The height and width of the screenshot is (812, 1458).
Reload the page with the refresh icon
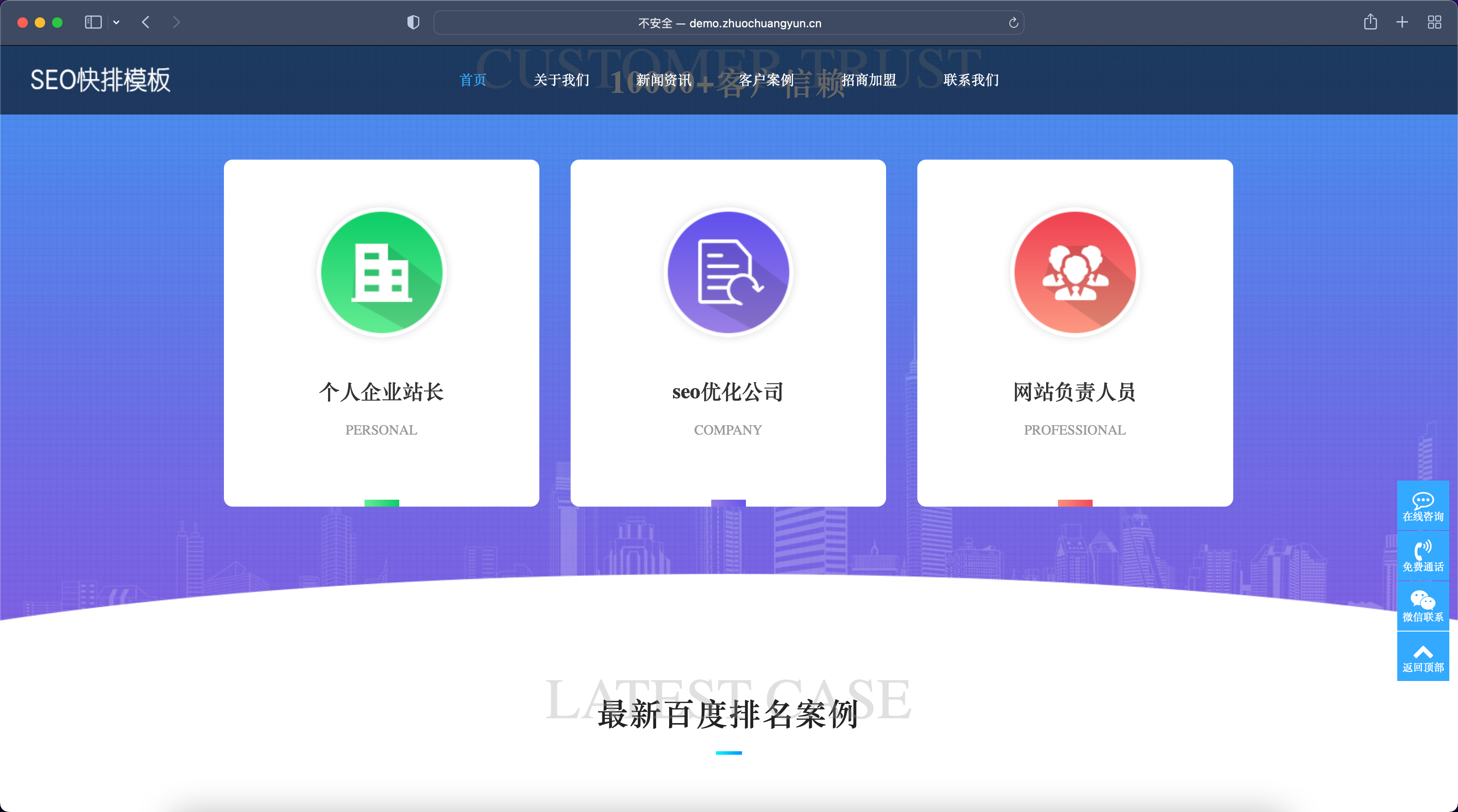pyautogui.click(x=1013, y=23)
